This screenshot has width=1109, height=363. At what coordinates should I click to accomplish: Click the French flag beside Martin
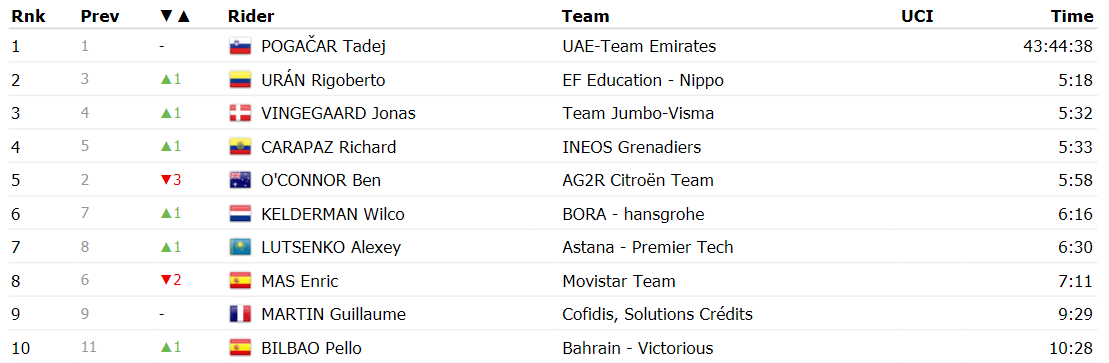240,314
